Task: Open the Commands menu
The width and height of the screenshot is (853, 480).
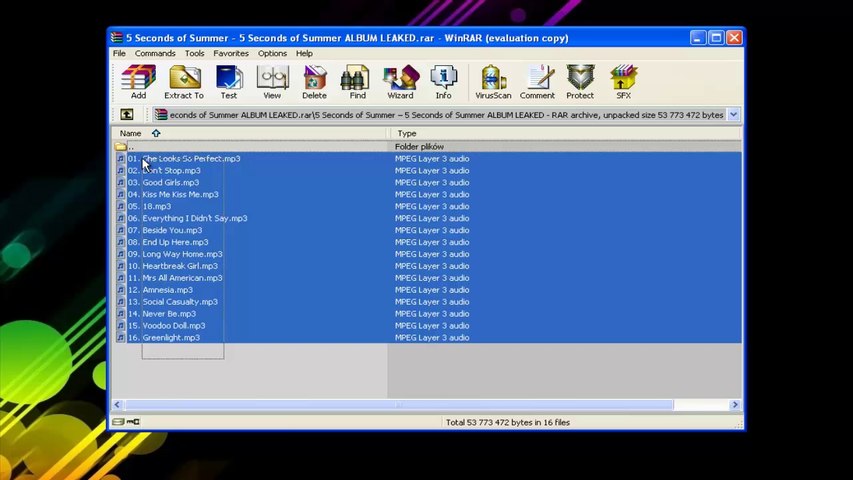Action: [155, 53]
